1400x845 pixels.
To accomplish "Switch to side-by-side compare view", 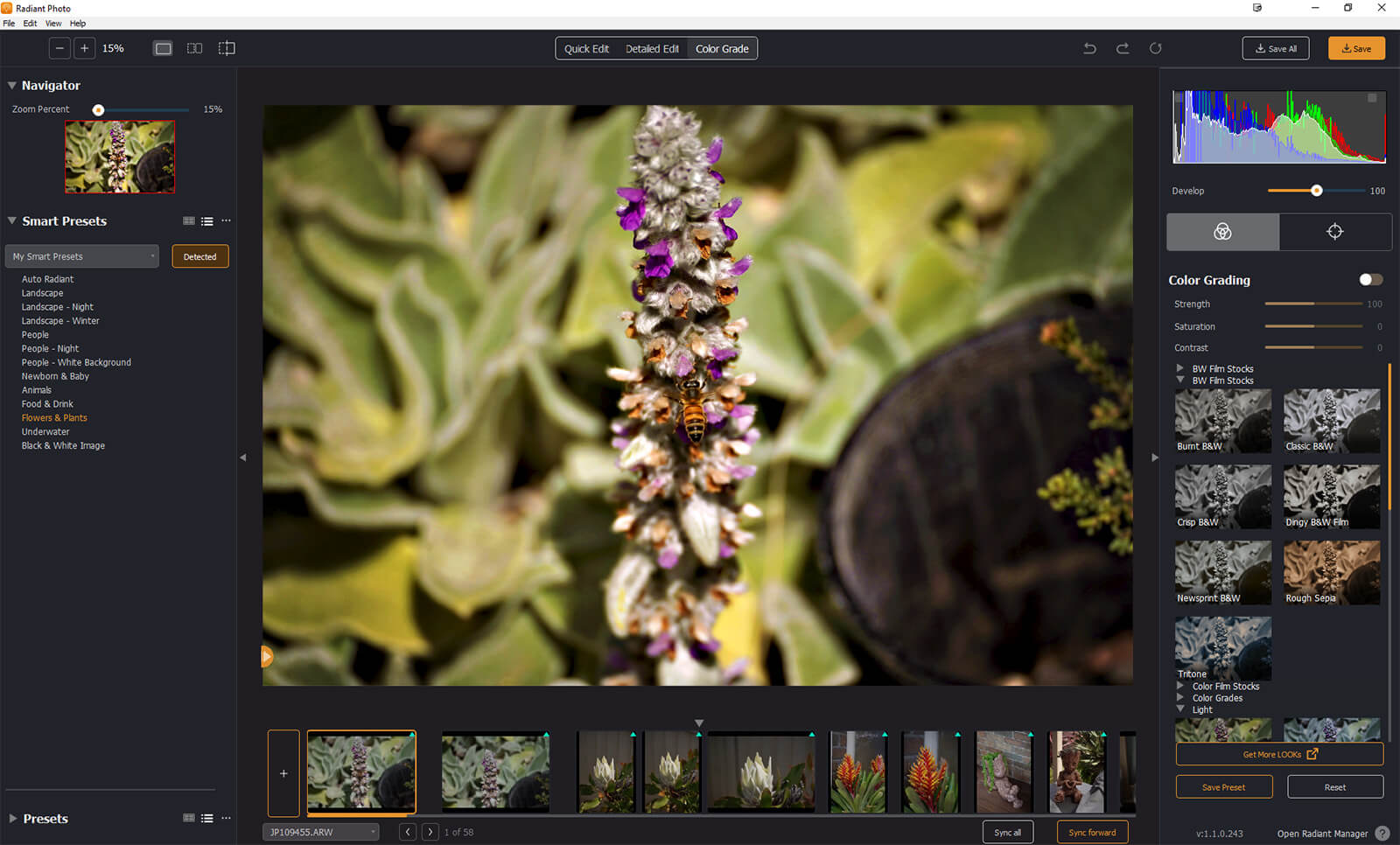I will point(194,48).
